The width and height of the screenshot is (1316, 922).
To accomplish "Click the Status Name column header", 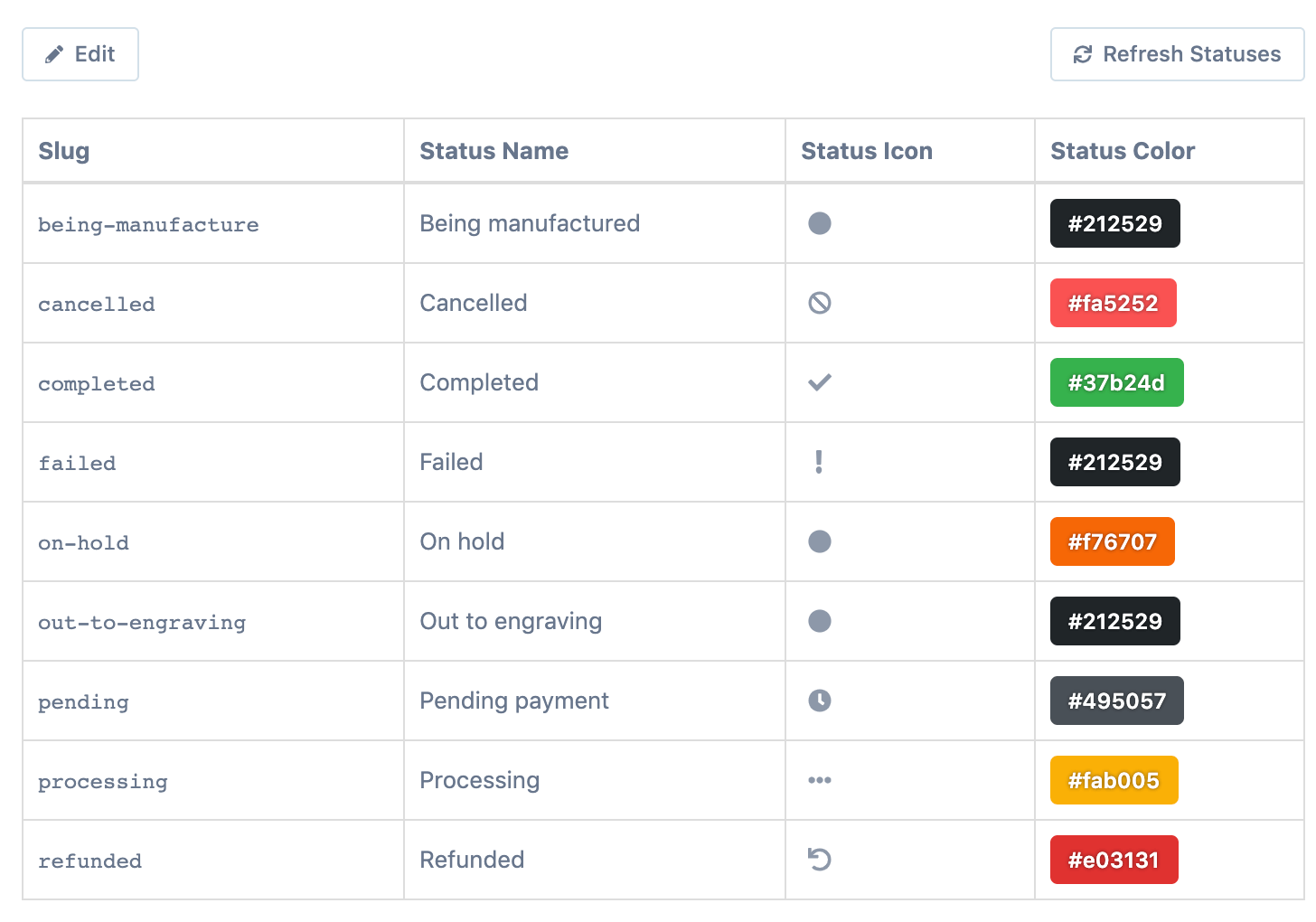I will (x=493, y=151).
